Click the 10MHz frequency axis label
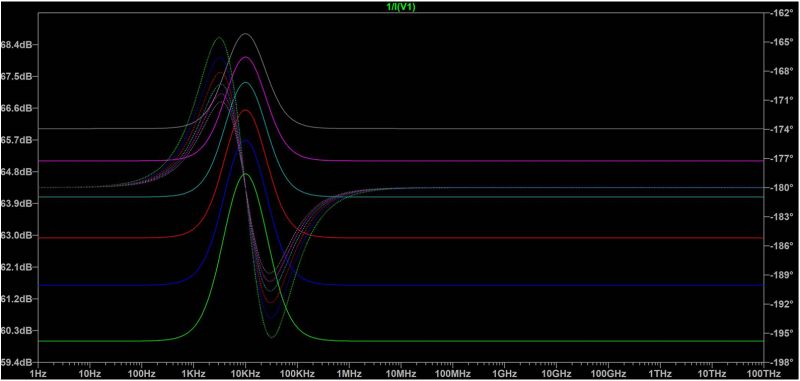Screen dimensions: 800x381 [401, 374]
